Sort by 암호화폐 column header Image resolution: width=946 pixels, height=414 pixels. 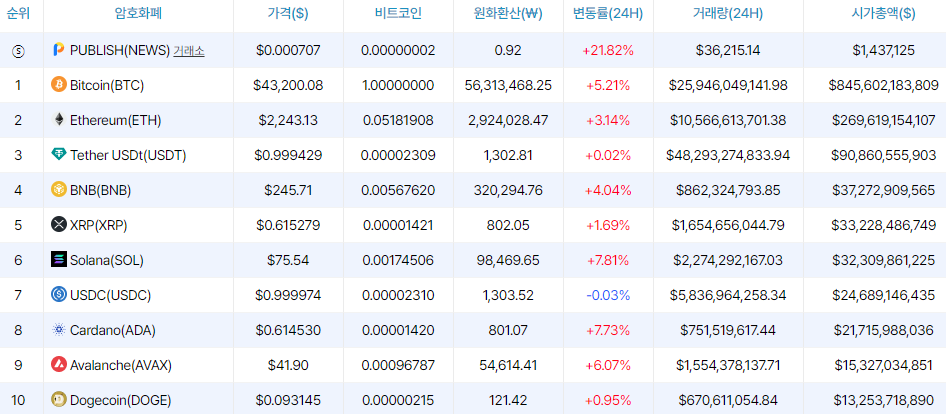click(138, 14)
